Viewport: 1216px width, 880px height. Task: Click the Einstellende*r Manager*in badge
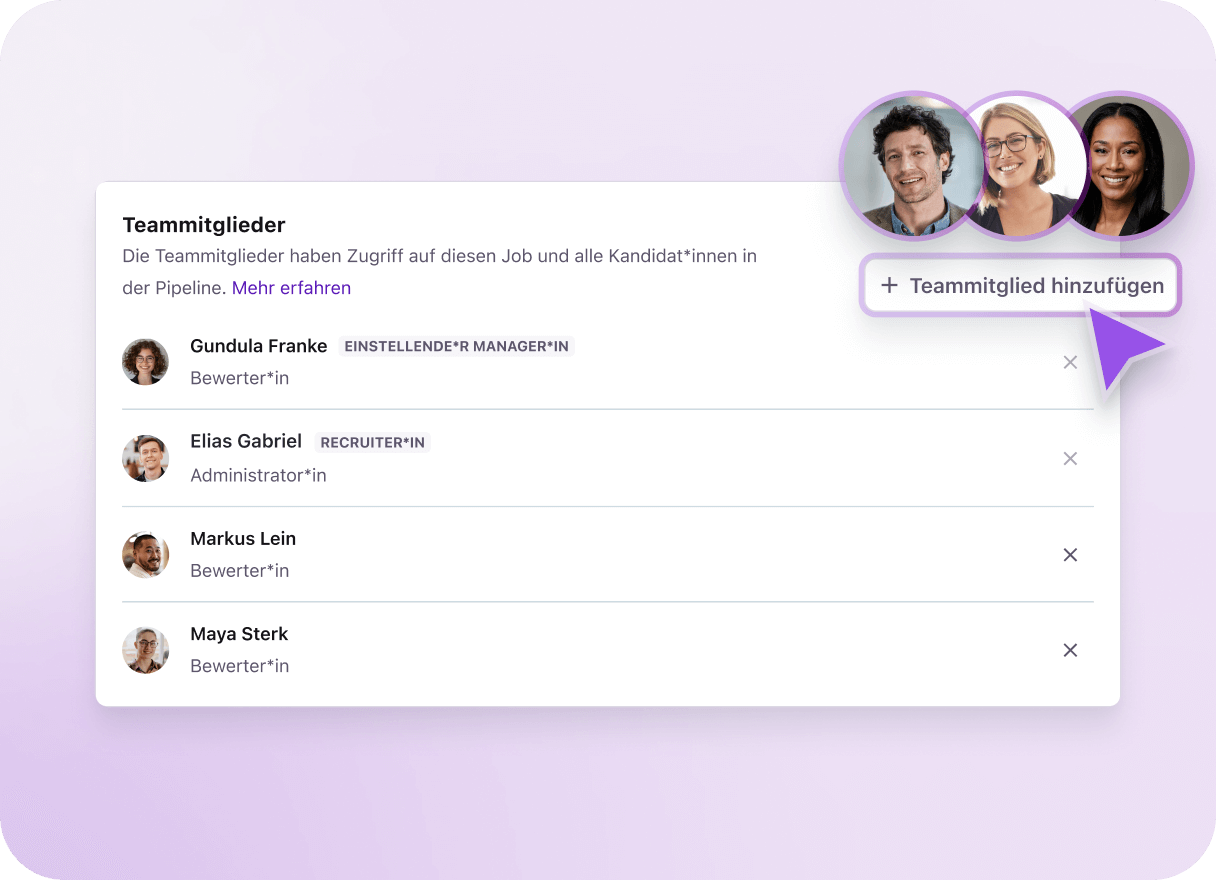pos(456,347)
